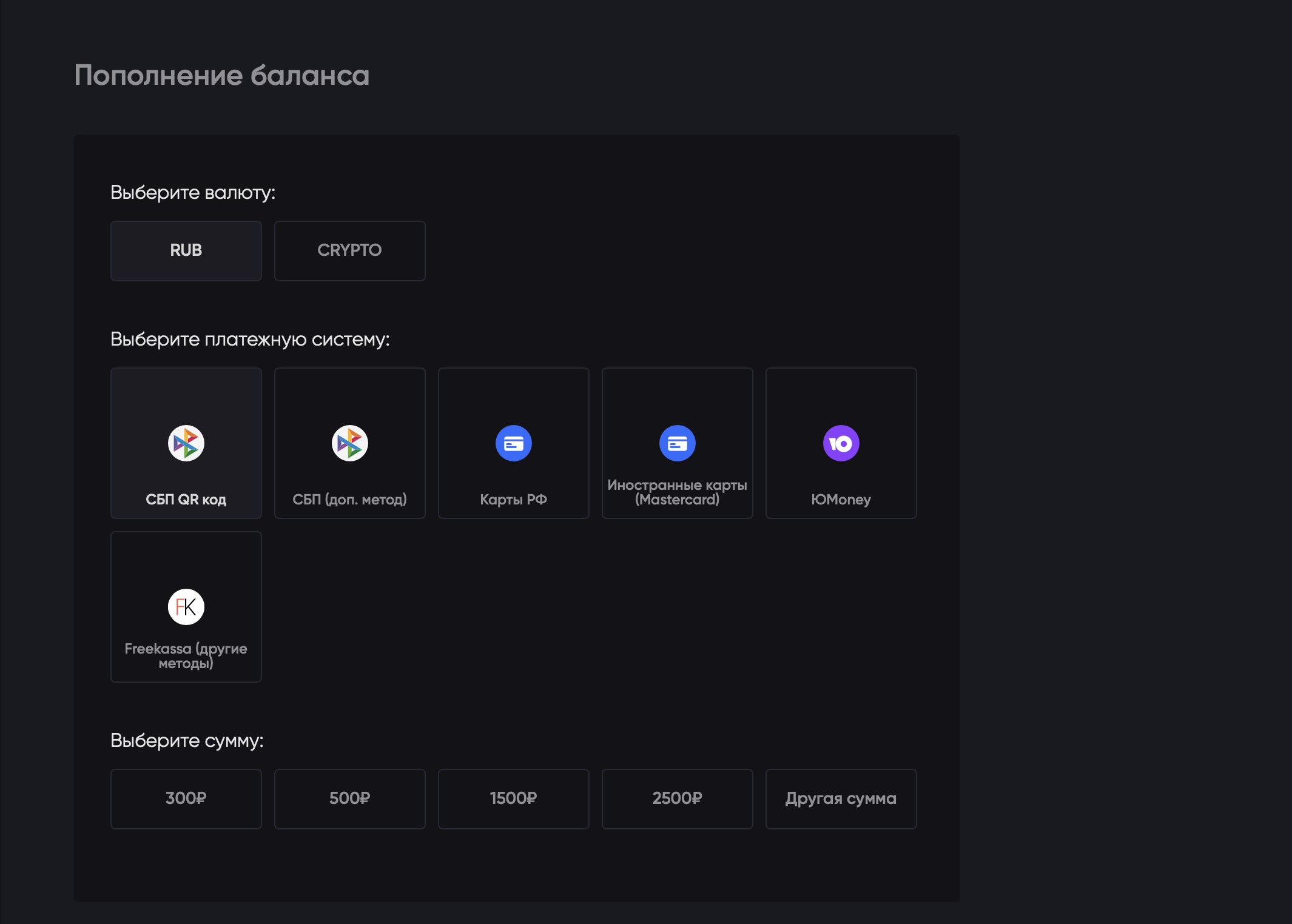Screen dimensions: 1292x924
Task: Select the СБП QR код payment icon
Action: click(186, 443)
